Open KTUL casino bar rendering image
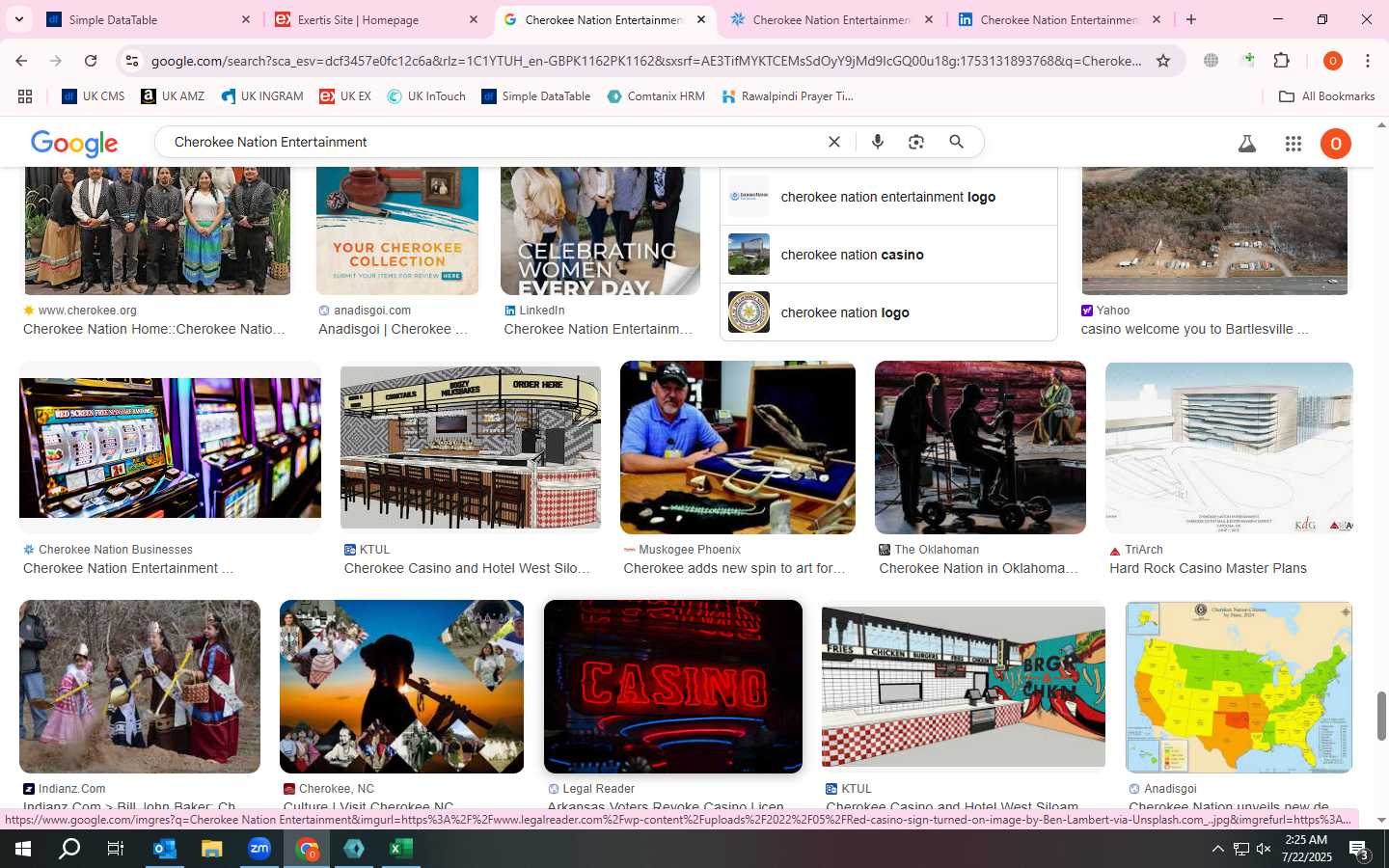 click(471, 448)
